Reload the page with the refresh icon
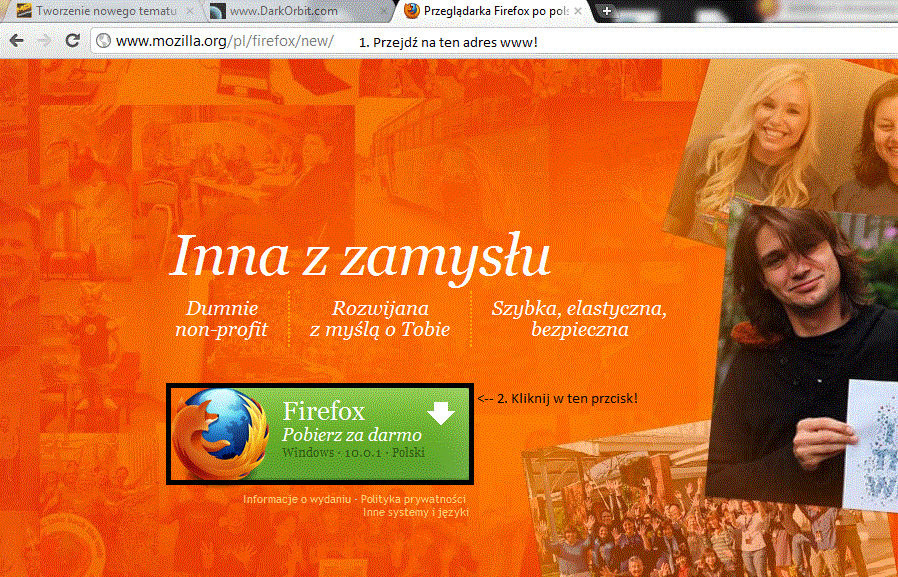This screenshot has height=577, width=898. 72,41
